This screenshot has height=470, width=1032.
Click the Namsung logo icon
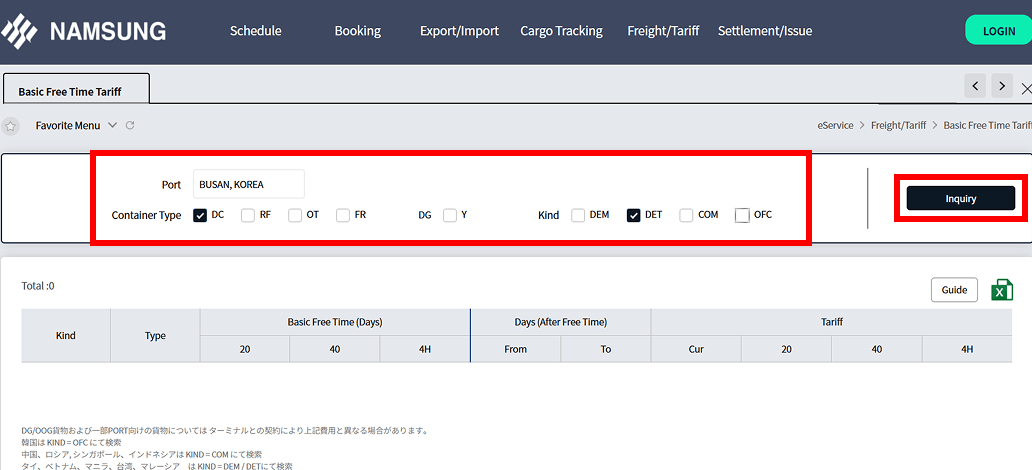pyautogui.click(x=20, y=31)
